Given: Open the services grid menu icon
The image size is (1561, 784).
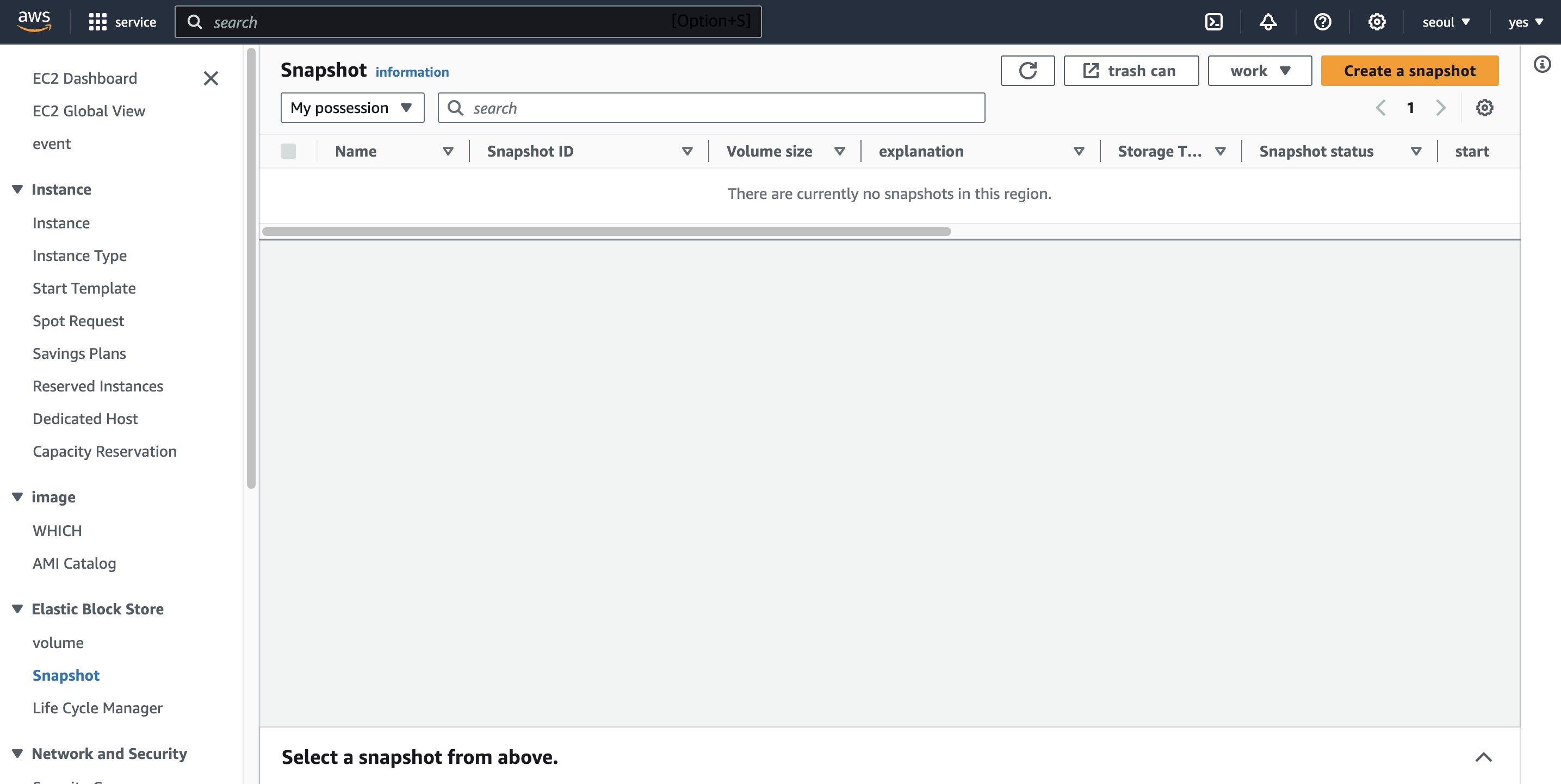Looking at the screenshot, I should (x=97, y=22).
